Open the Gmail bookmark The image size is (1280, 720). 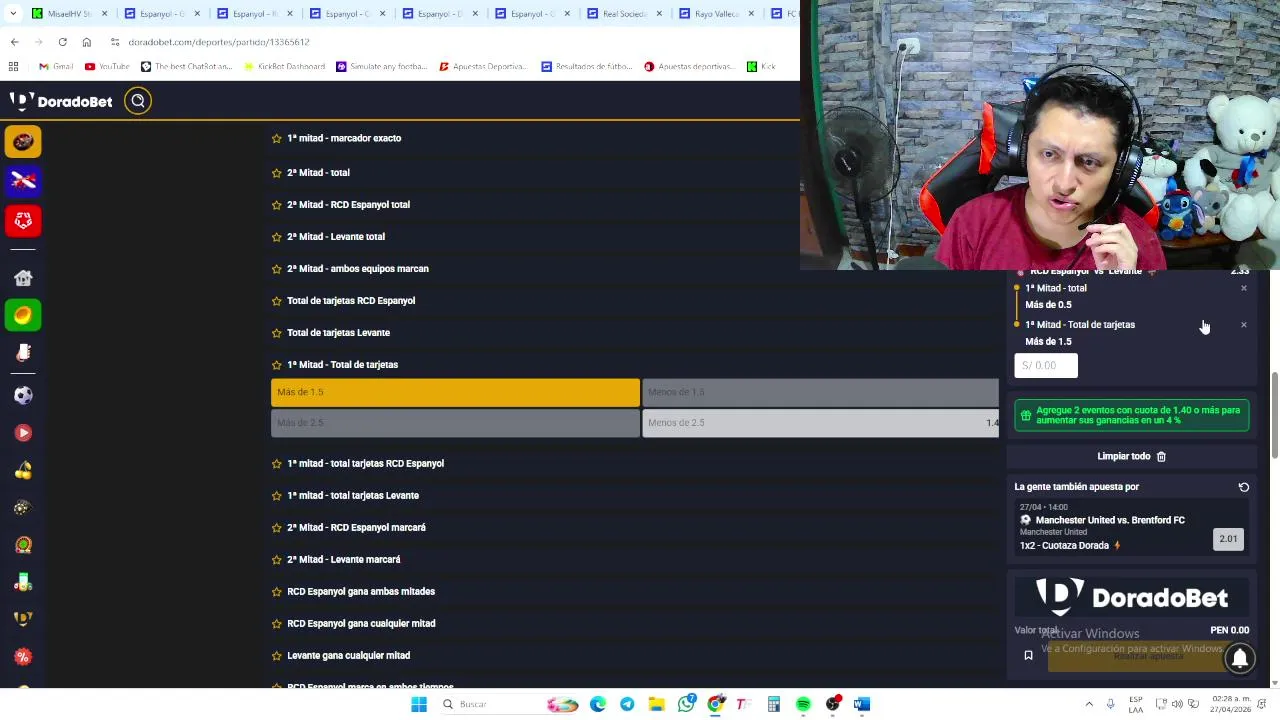pos(56,67)
